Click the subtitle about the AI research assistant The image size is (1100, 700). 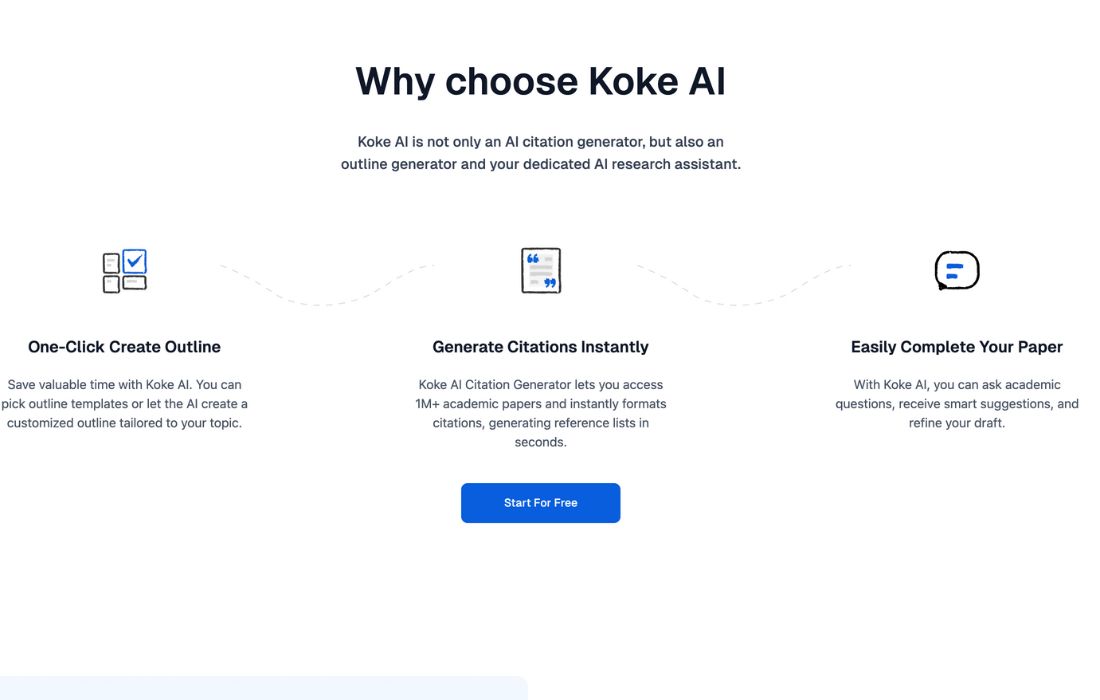[540, 153]
